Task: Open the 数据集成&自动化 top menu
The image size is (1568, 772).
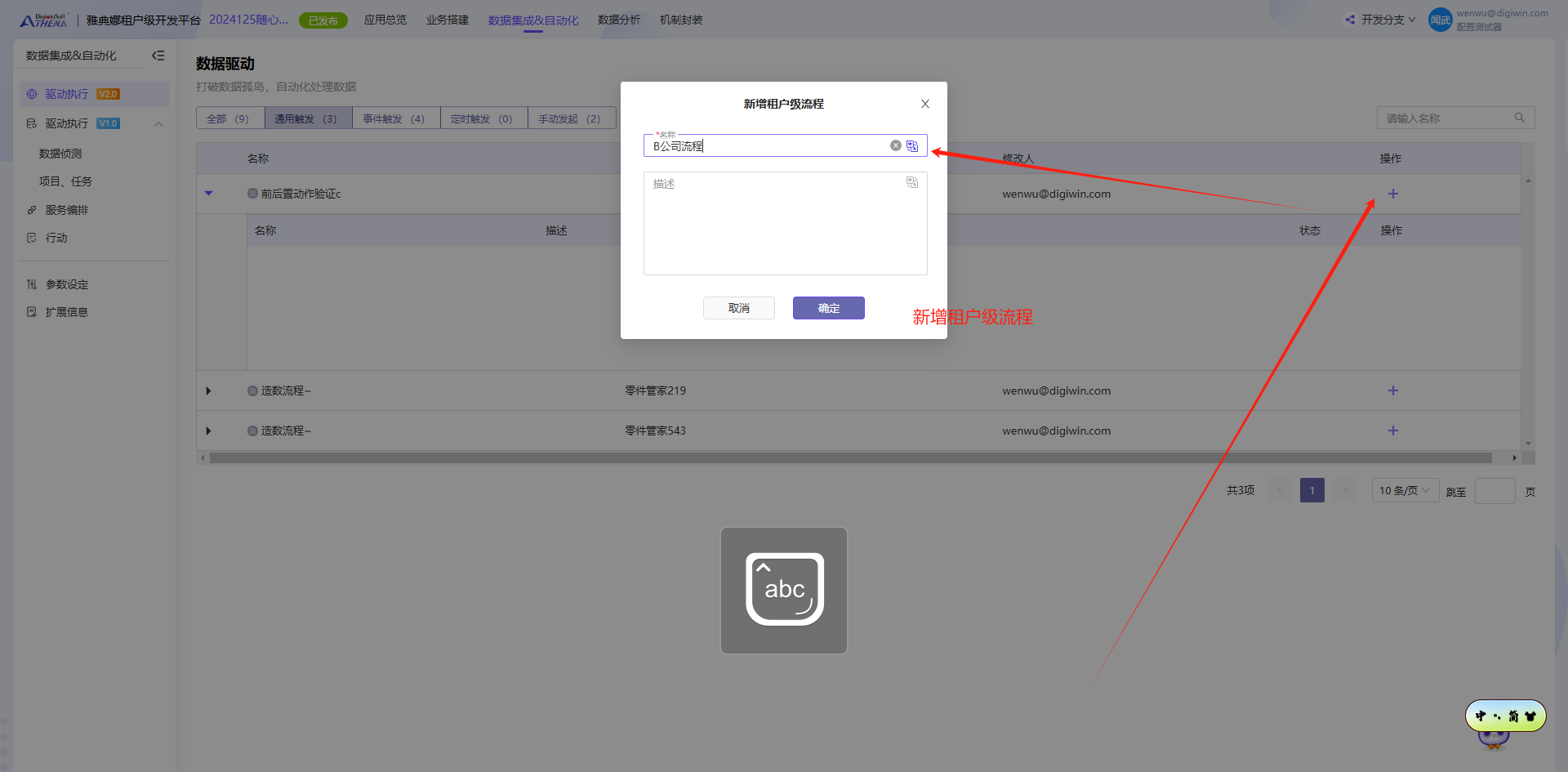Action: click(533, 20)
